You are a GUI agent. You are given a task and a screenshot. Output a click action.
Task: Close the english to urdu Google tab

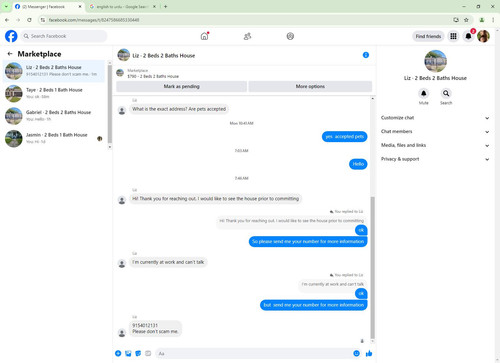[154, 7]
